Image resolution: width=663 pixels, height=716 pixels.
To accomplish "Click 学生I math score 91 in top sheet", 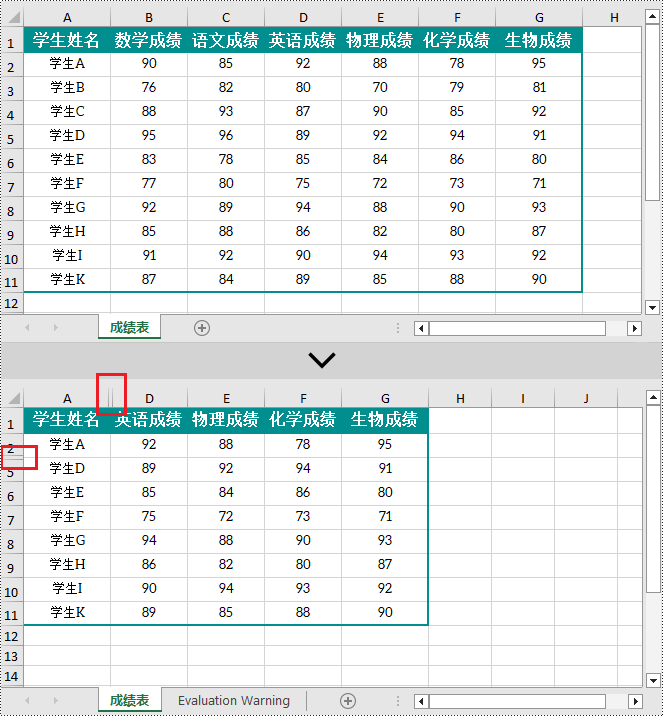I will click(148, 256).
